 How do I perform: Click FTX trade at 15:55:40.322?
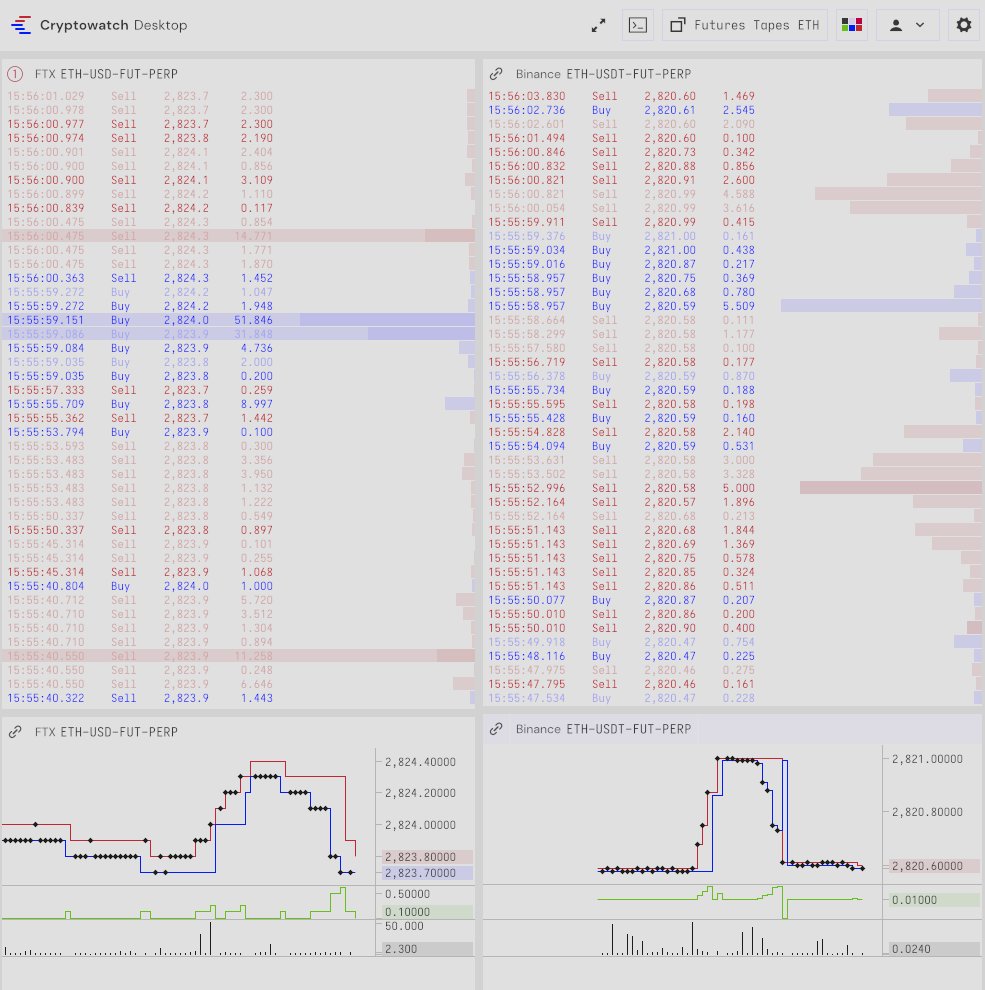coord(239,698)
